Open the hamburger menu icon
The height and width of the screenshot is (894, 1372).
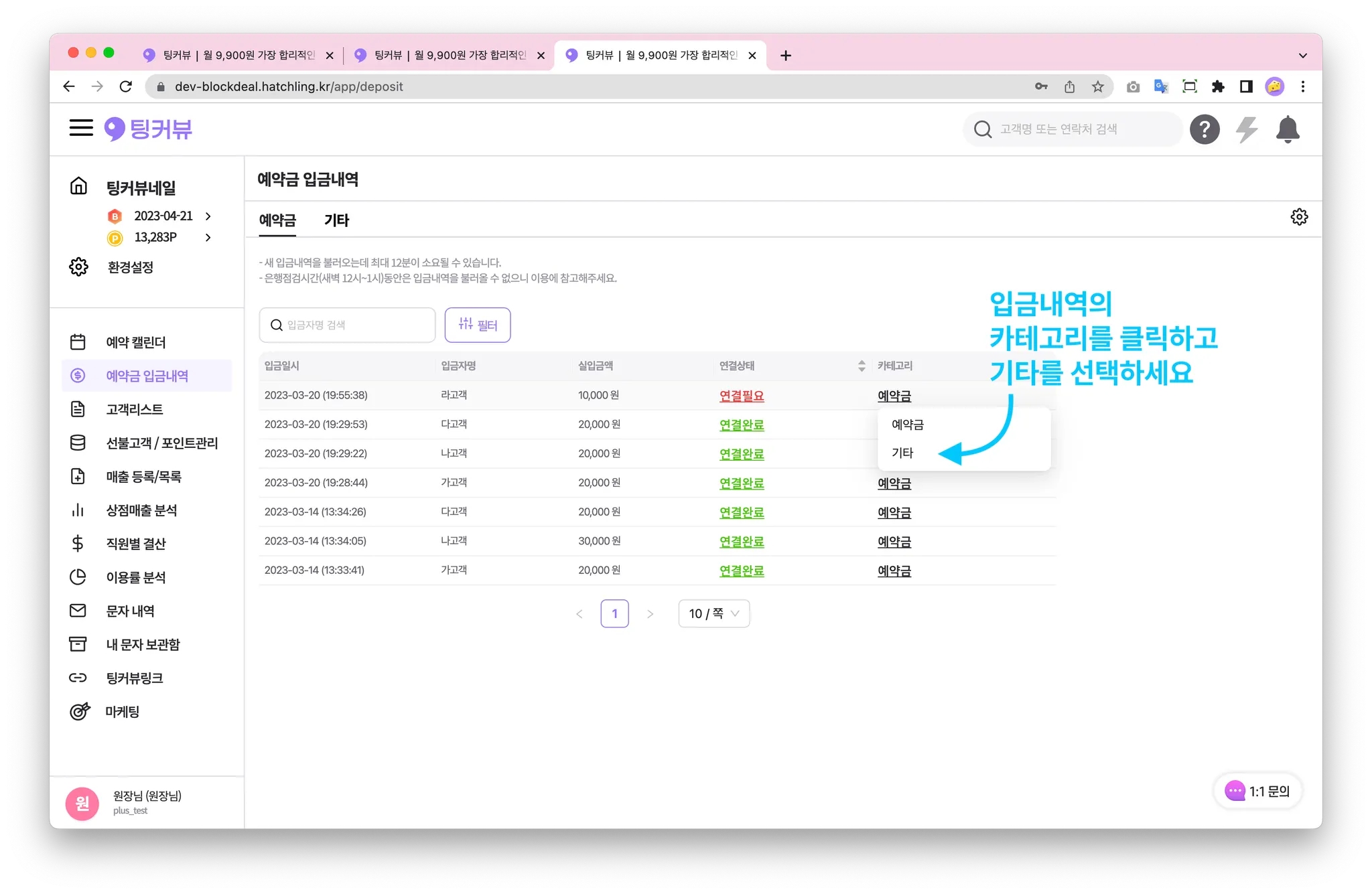pos(81,128)
